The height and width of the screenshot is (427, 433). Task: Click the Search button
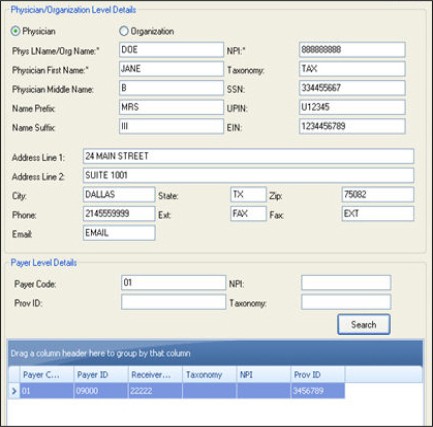[364, 324]
